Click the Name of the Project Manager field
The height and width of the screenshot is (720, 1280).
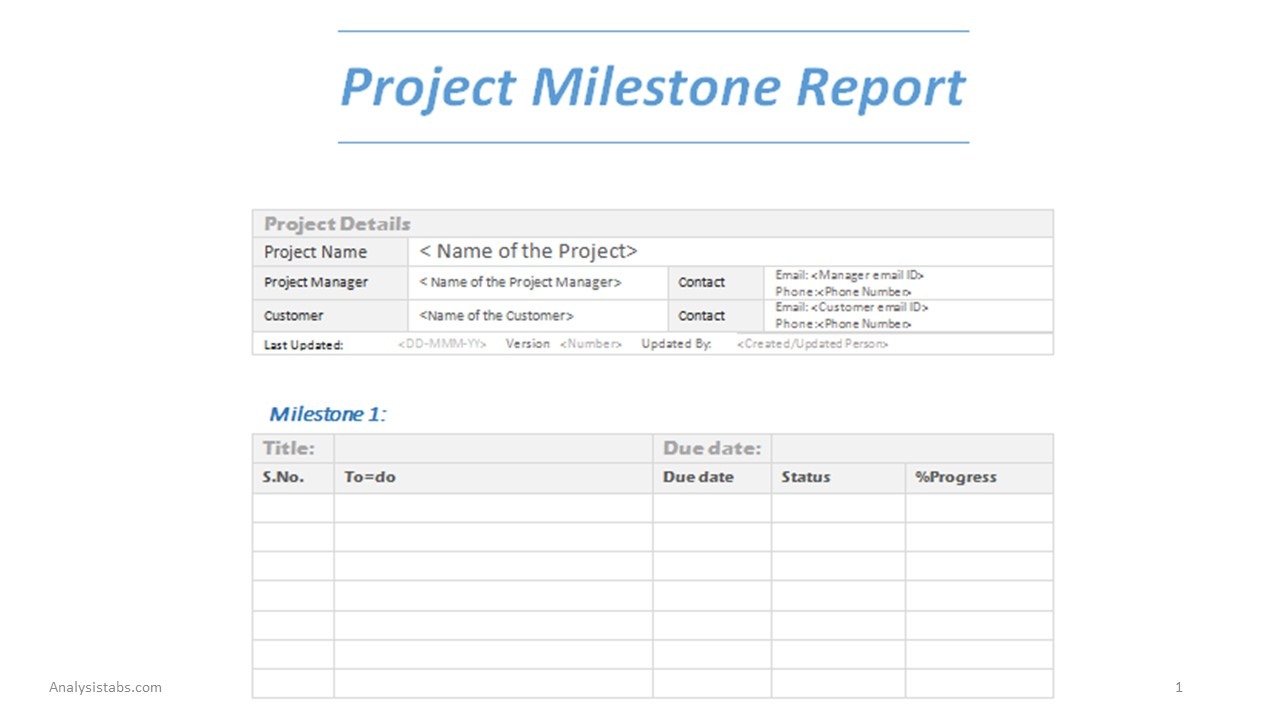(x=520, y=282)
